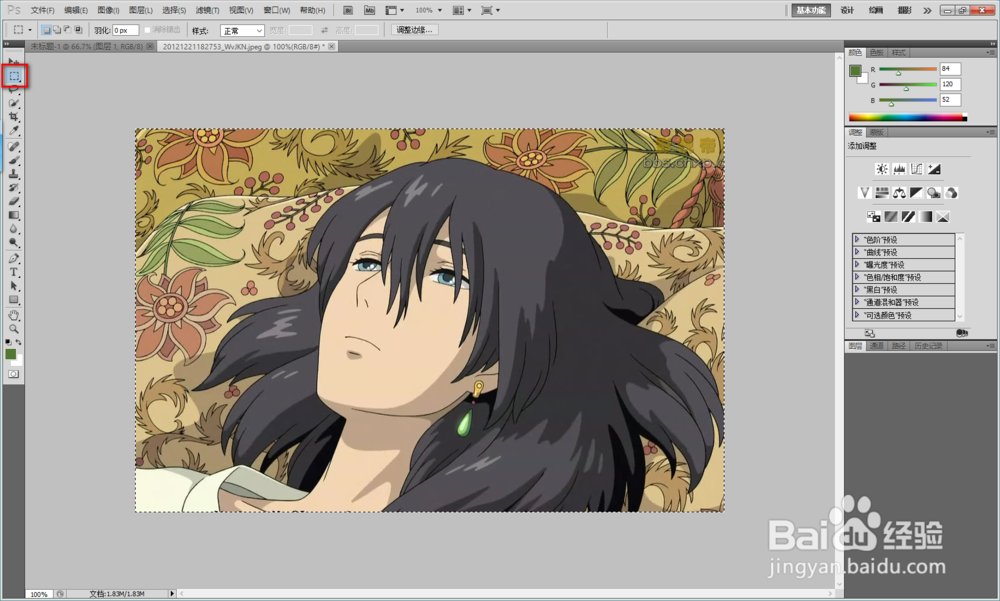Toggle Quick Mask mode
This screenshot has height=601, width=1000.
point(13,375)
